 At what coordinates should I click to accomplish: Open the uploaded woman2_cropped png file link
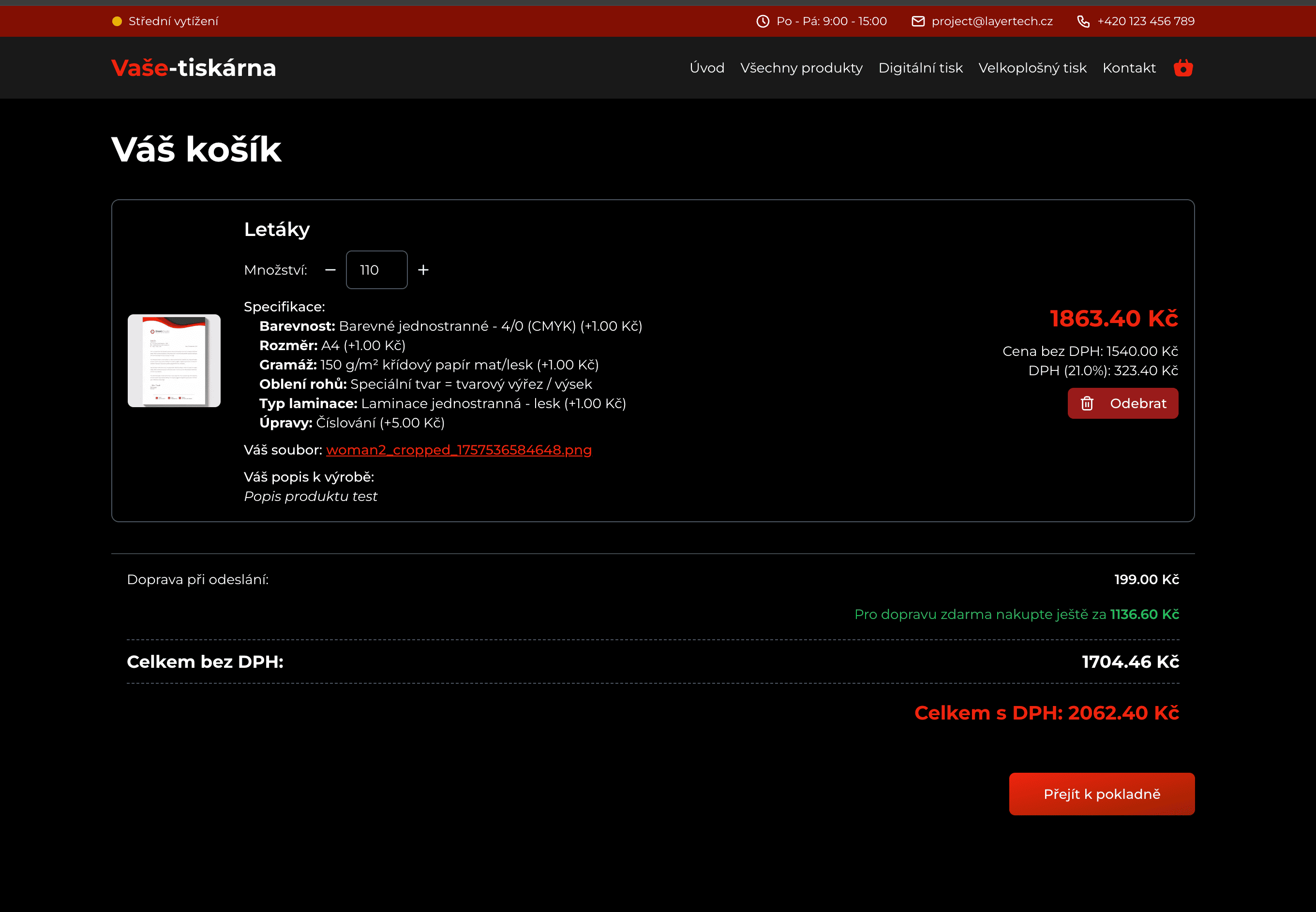[x=459, y=450]
